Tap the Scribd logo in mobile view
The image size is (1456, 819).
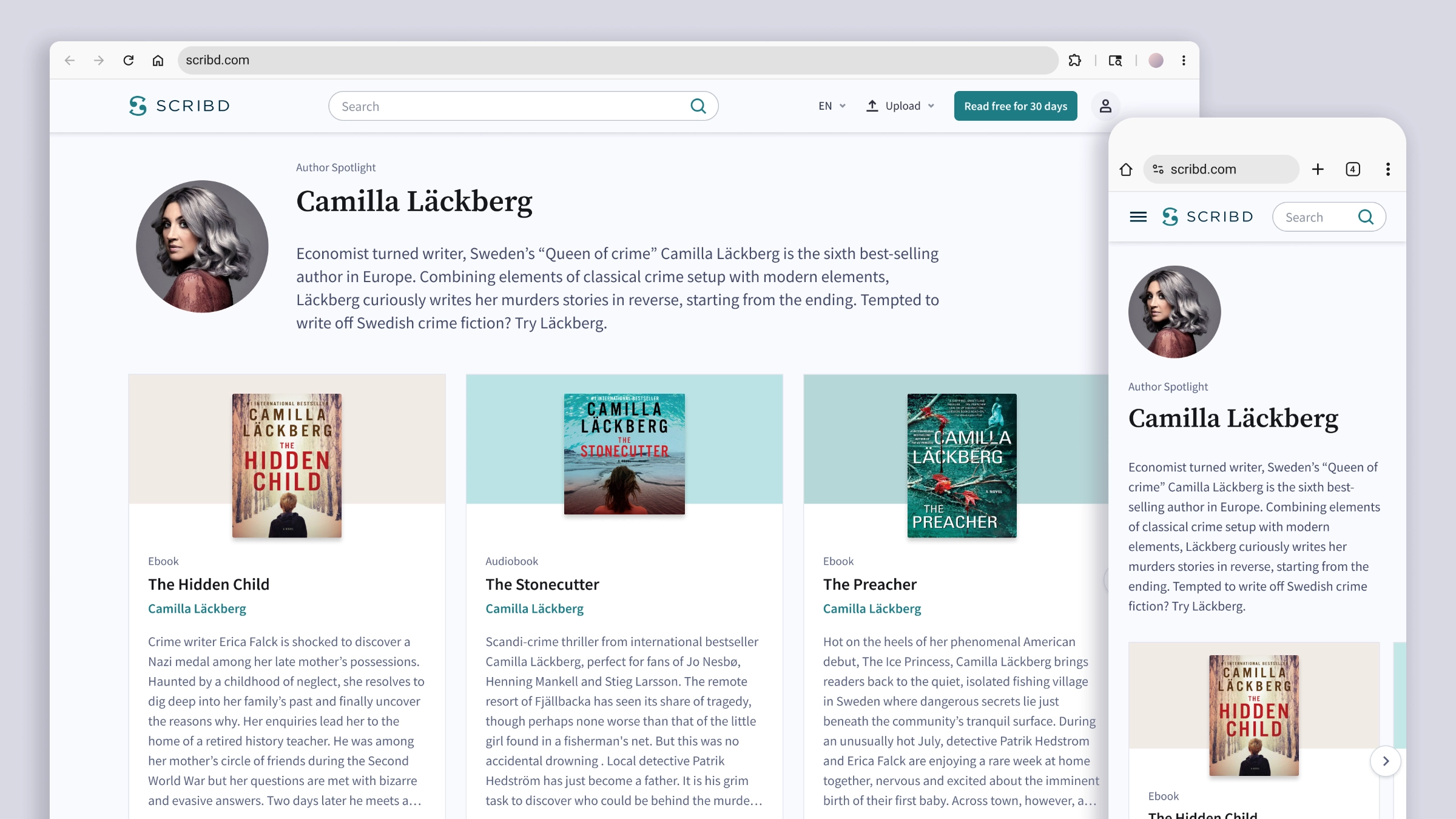1207,217
